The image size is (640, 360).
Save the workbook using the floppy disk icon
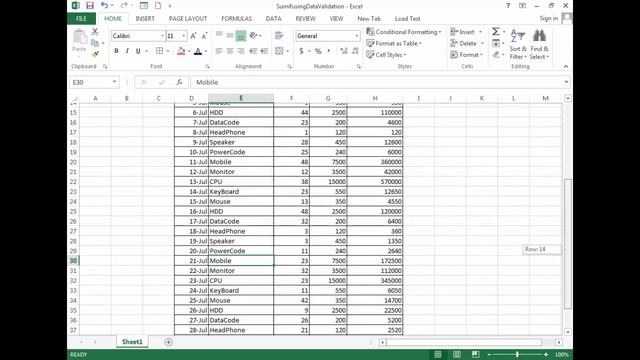click(90, 6)
